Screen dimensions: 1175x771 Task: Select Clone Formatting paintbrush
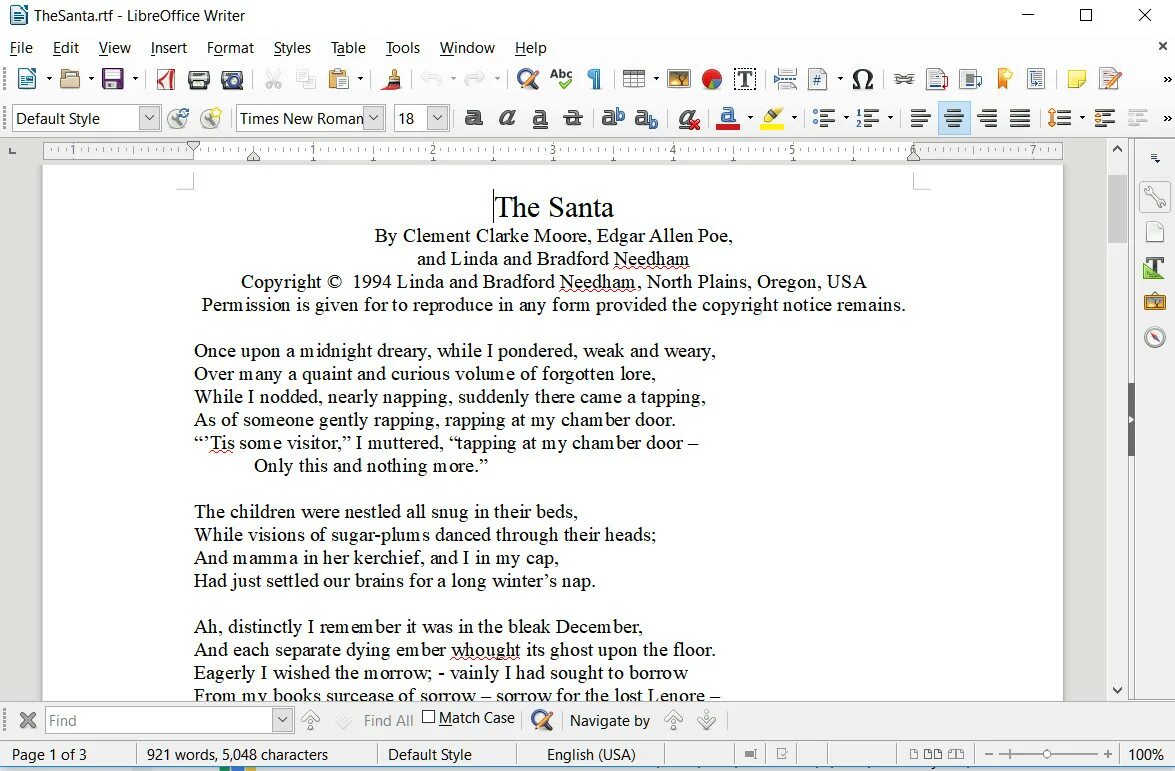click(391, 79)
